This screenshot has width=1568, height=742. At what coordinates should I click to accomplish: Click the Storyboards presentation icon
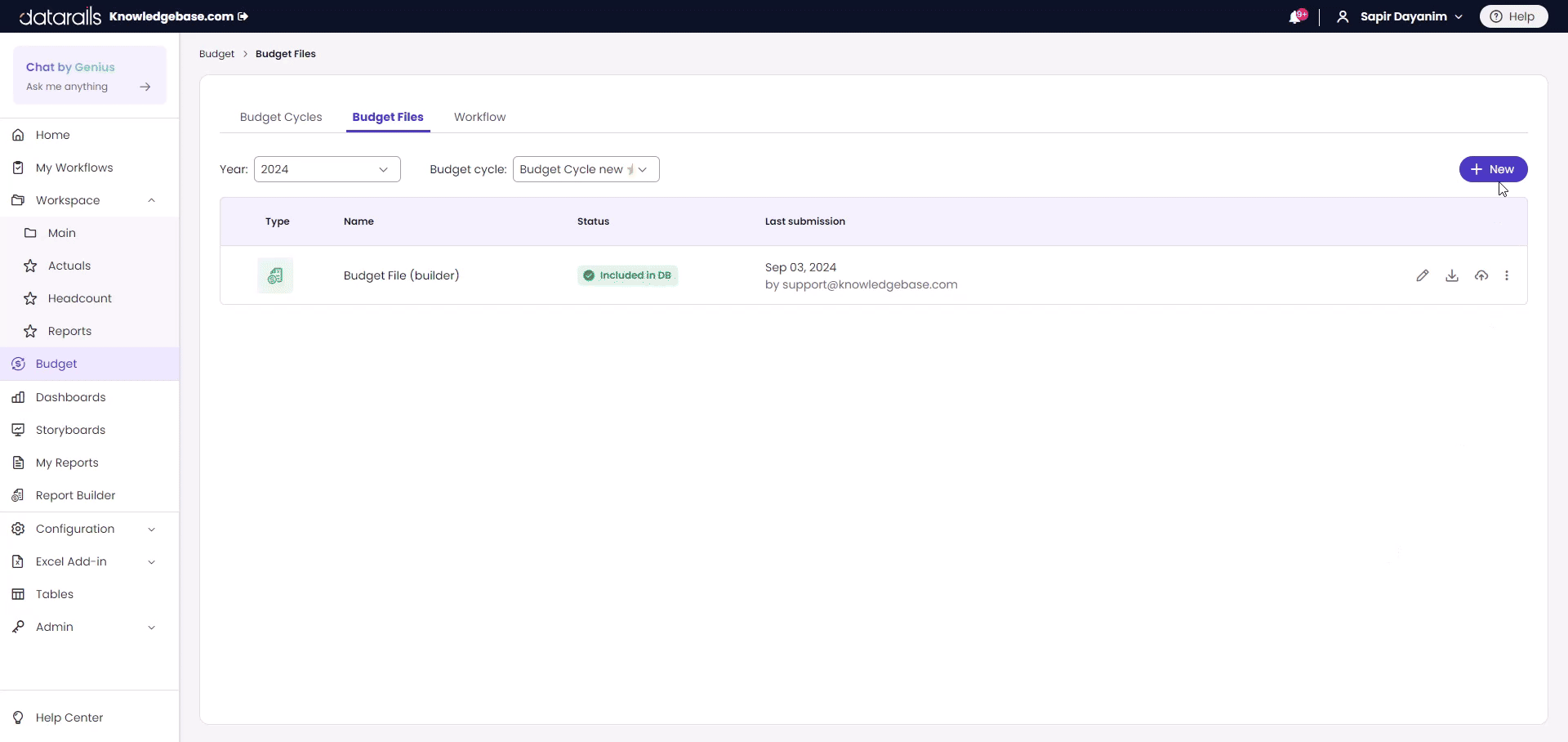18,430
